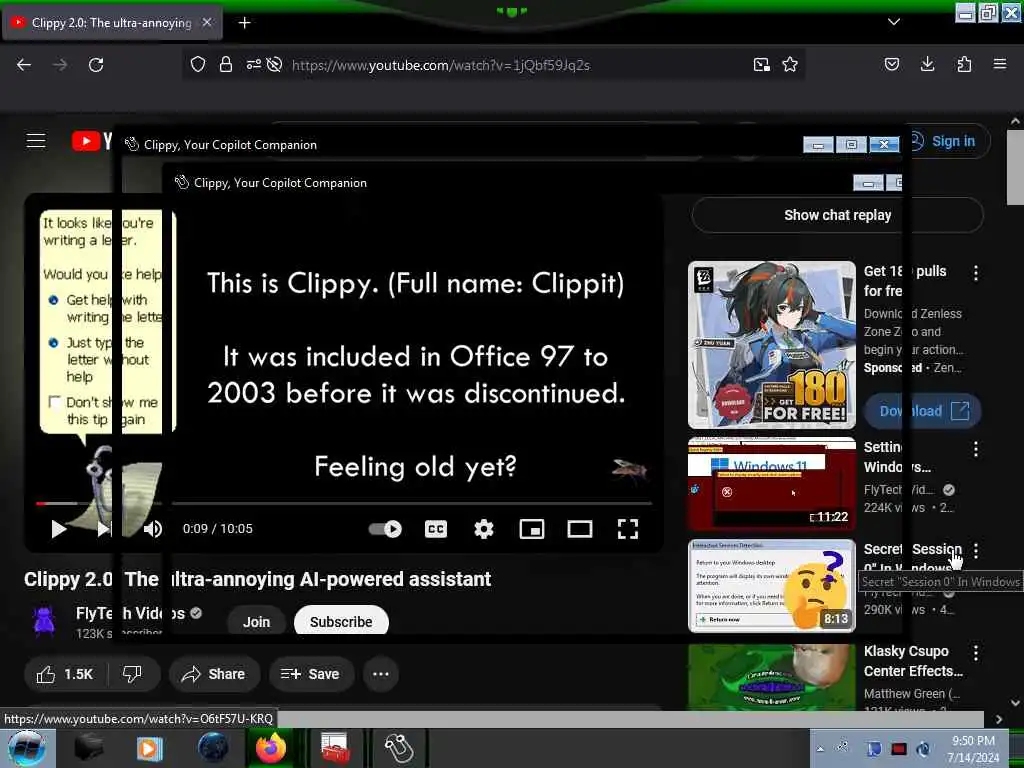Screen dimensions: 1024x768
Task: Mute the video with the speaker icon
Action: point(152,529)
